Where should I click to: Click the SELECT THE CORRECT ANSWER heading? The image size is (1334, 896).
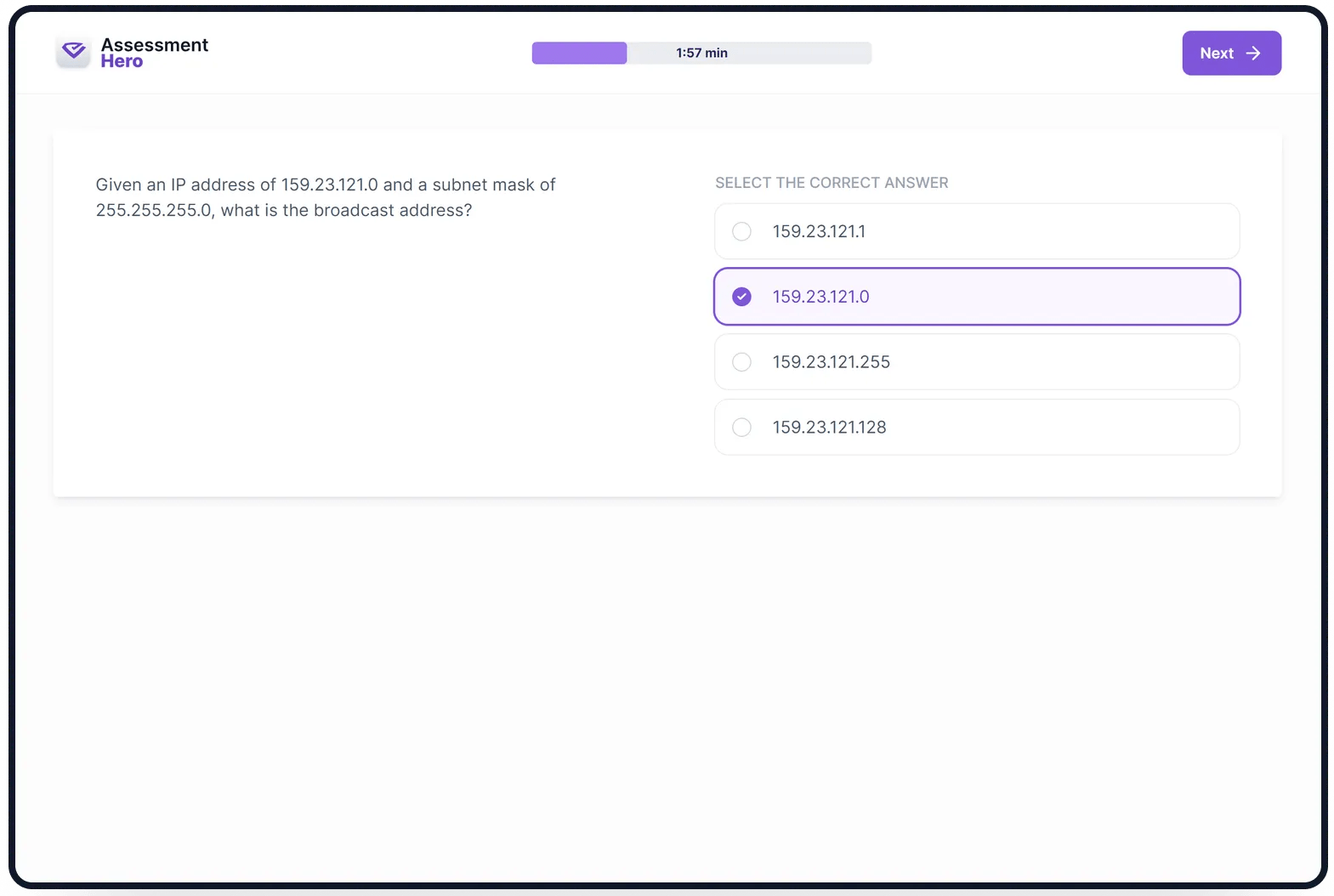(832, 183)
